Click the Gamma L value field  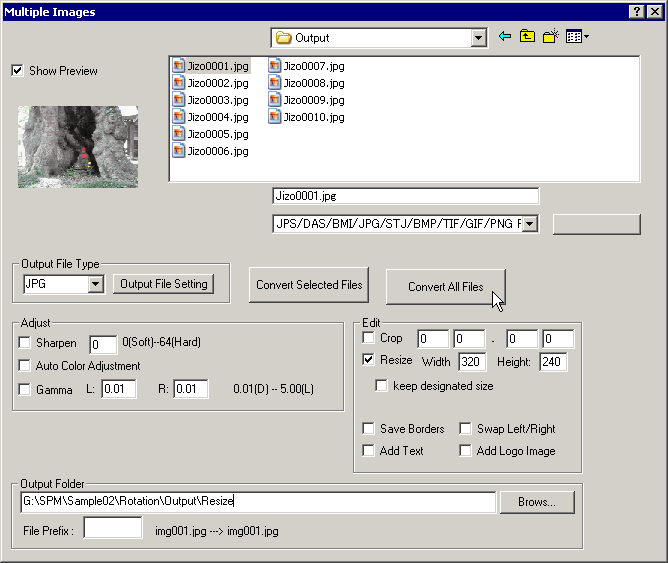pos(119,389)
